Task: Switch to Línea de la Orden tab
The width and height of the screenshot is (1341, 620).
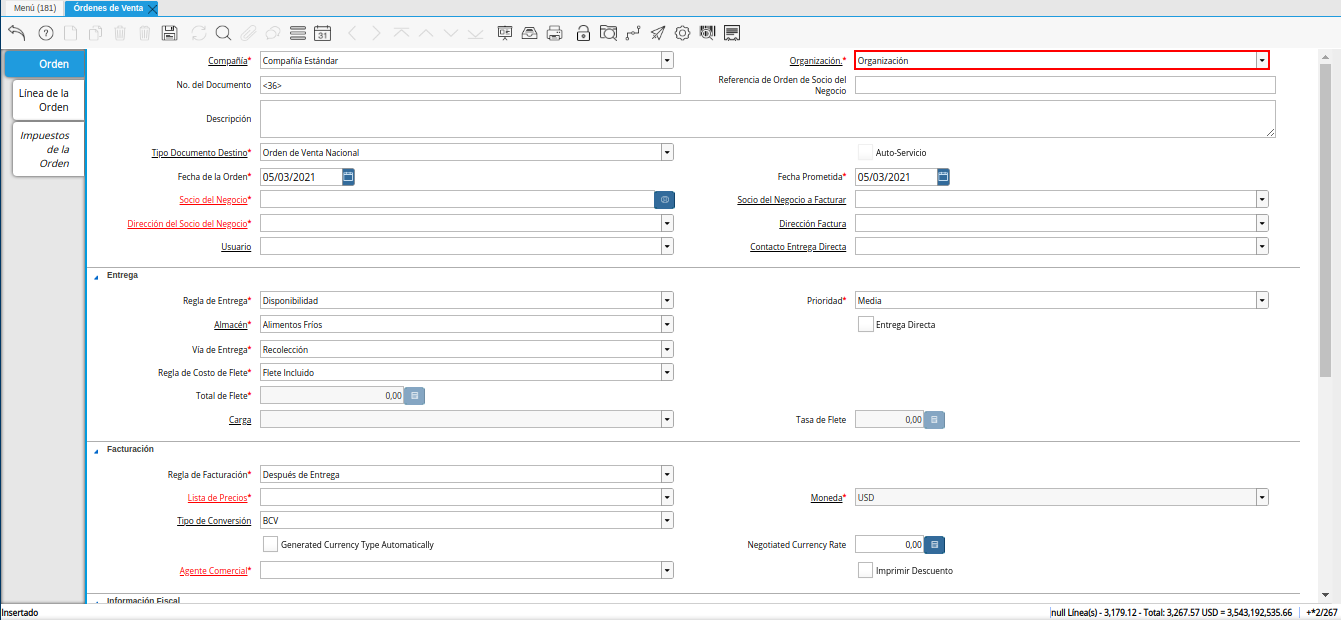Action: point(44,100)
